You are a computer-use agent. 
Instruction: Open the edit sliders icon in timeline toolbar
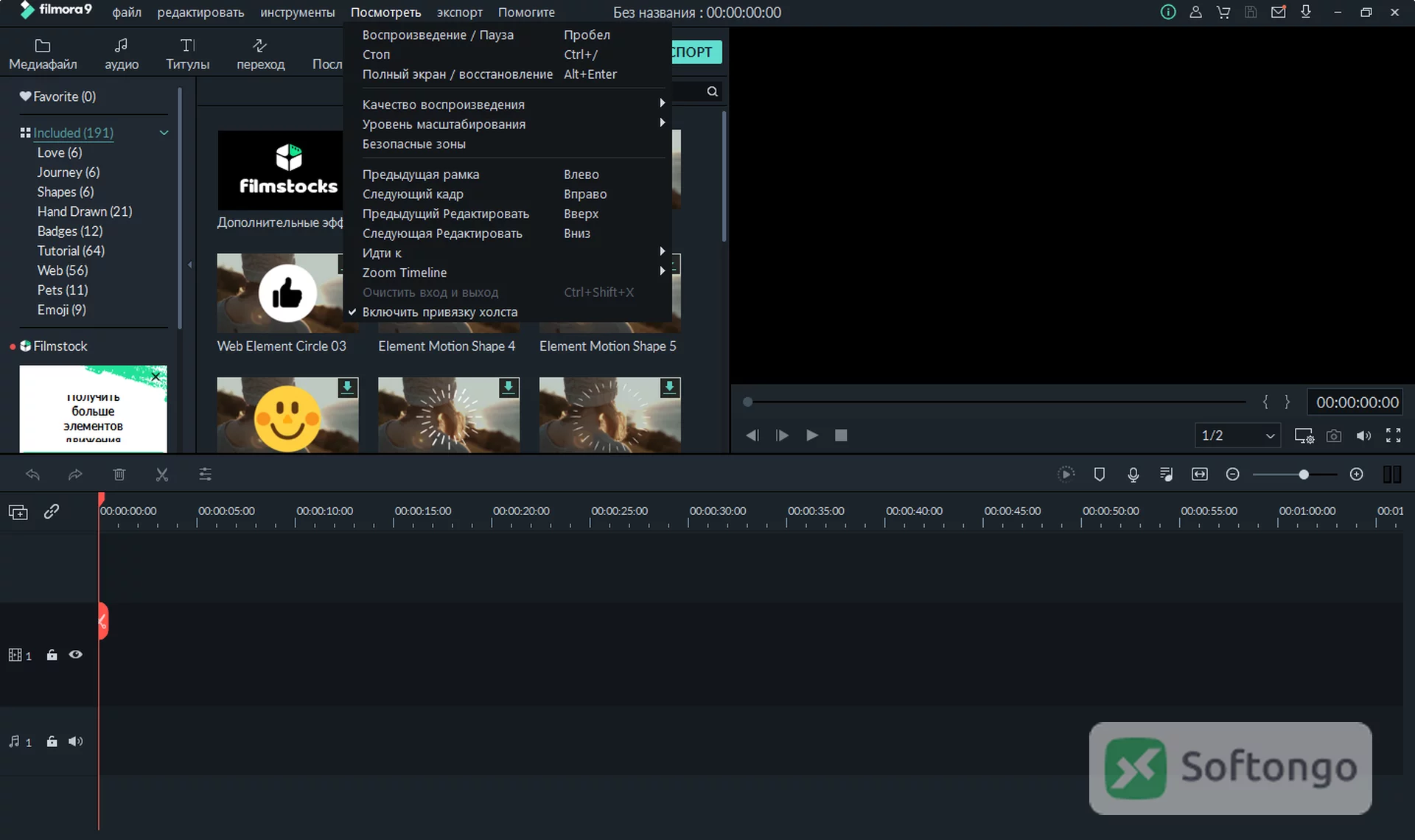tap(206, 475)
